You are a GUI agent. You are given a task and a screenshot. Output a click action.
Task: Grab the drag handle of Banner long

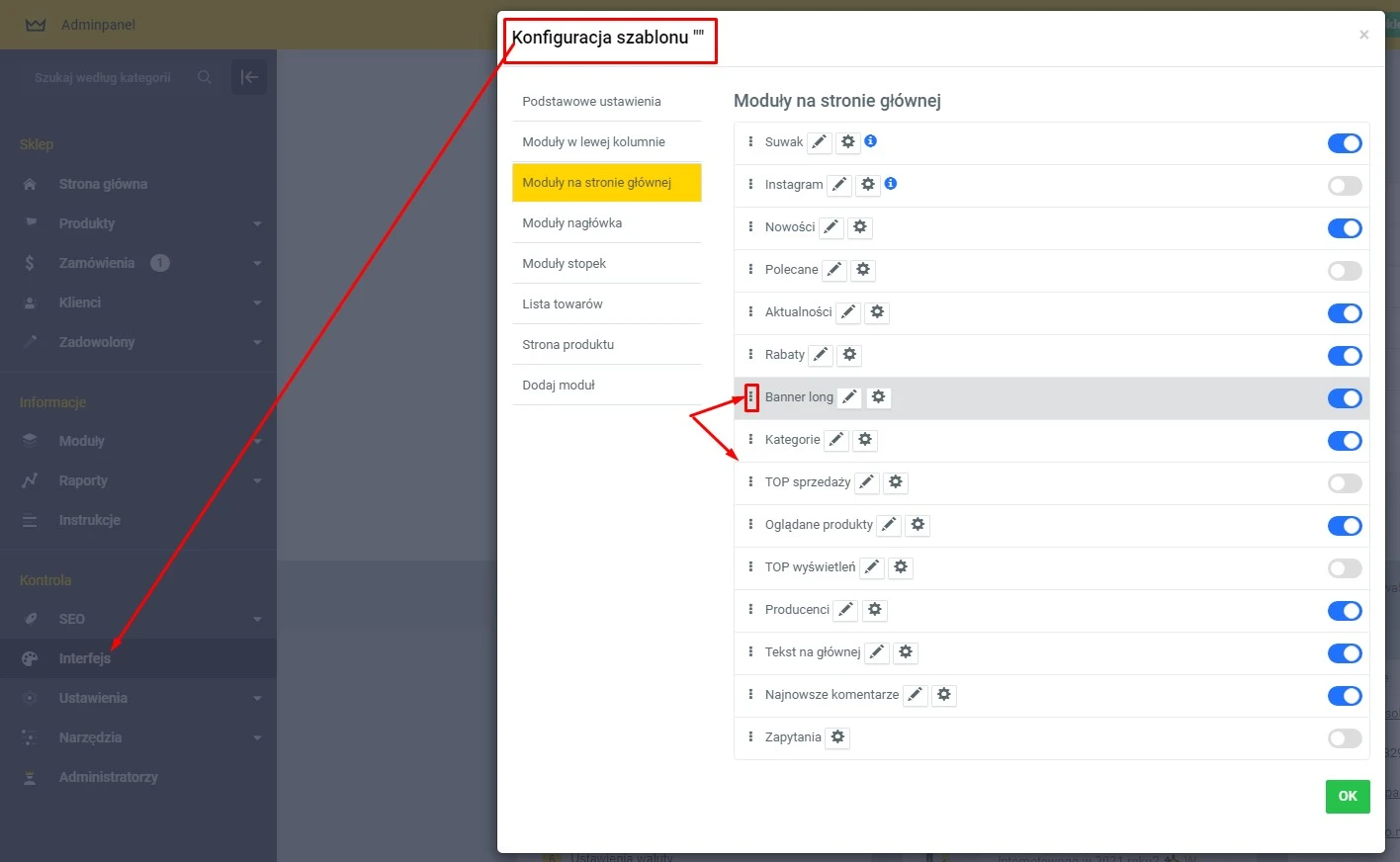751,397
